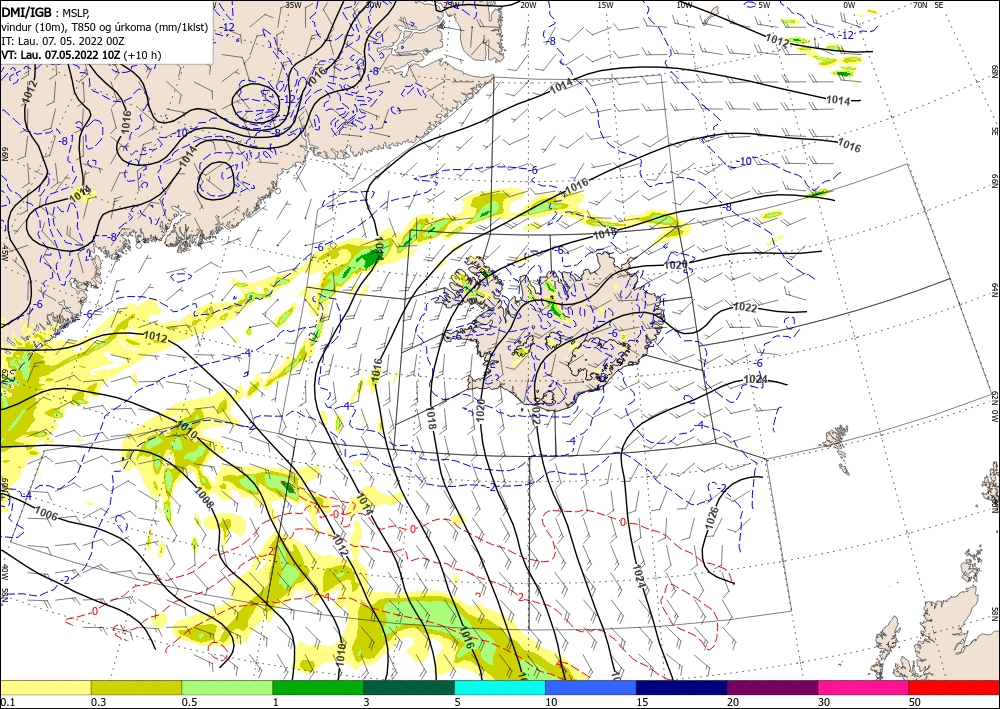Click the light green 0.5–1 legend swatch

(x=227, y=687)
